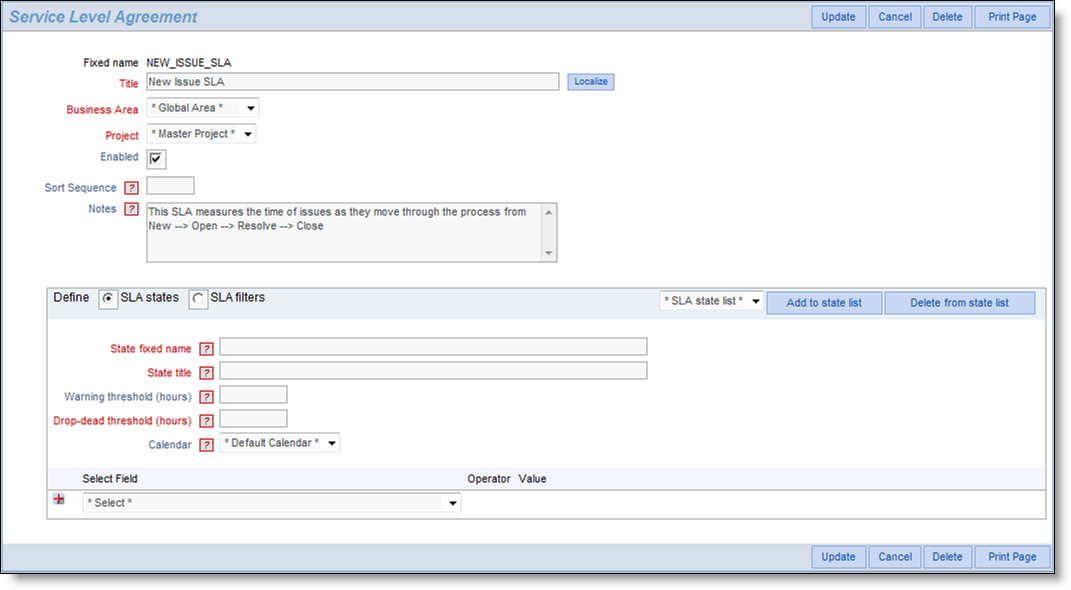Open the Calendar help icon

point(206,445)
